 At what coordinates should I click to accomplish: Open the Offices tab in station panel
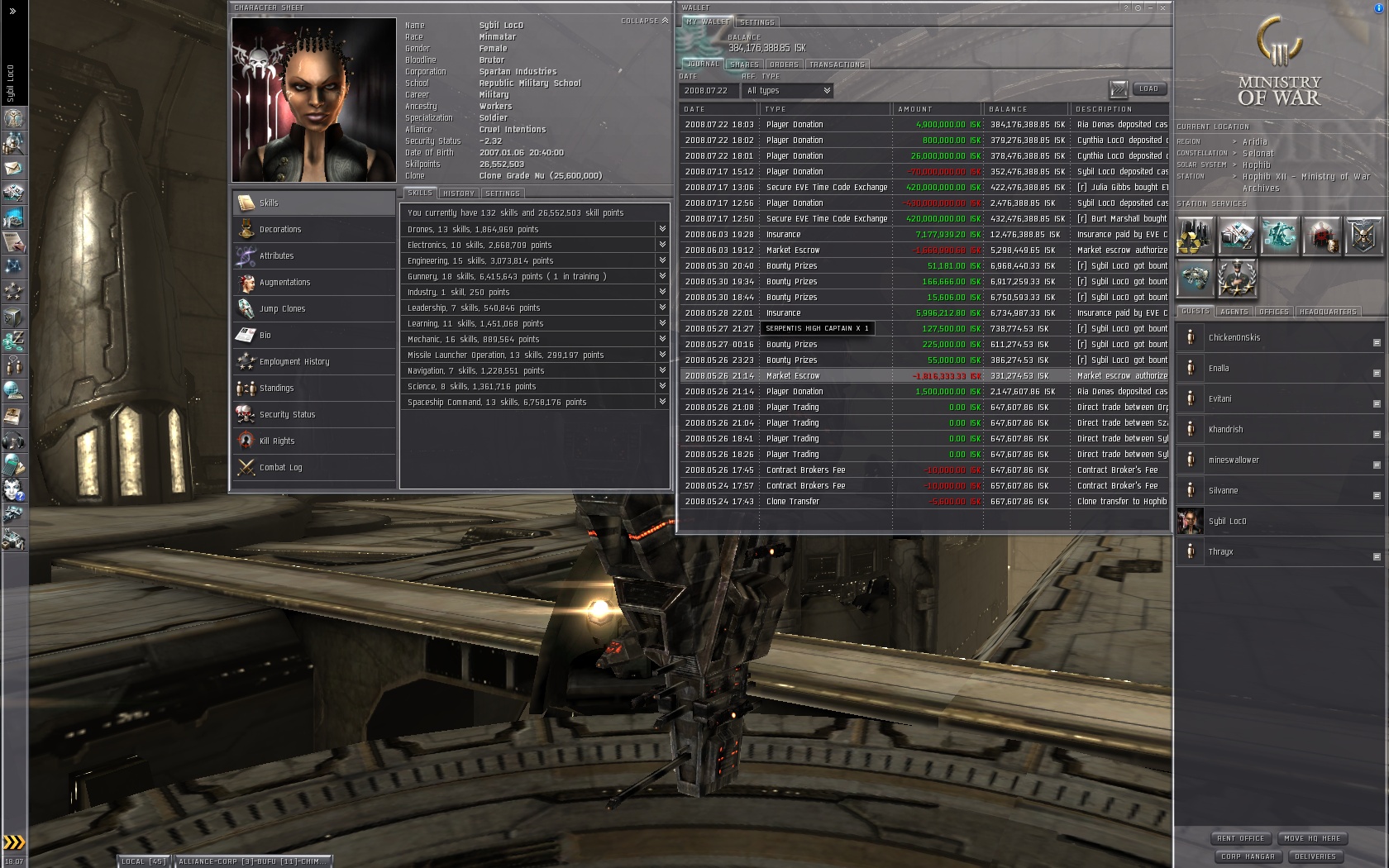(1274, 312)
